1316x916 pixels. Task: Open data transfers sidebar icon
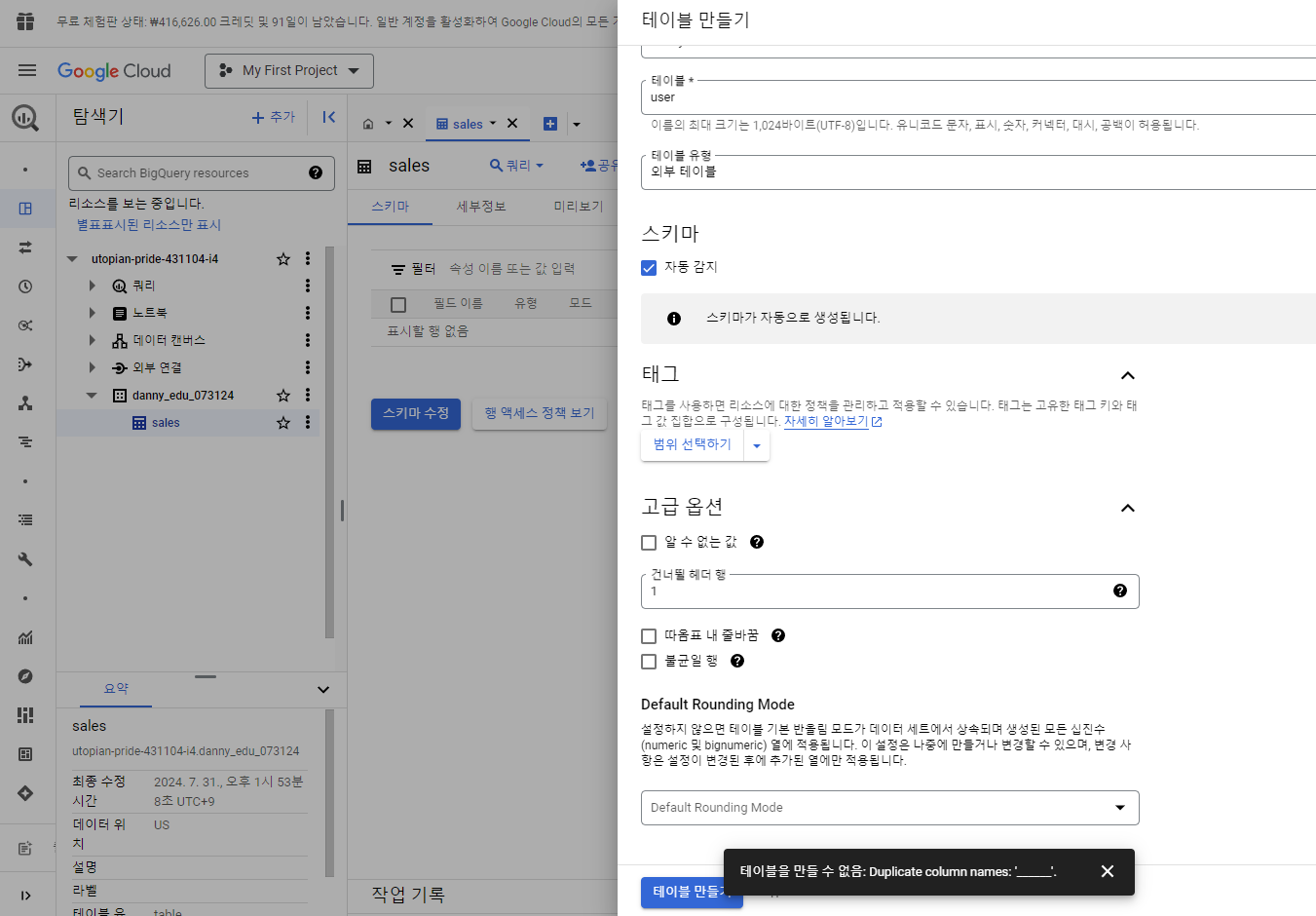tap(25, 248)
